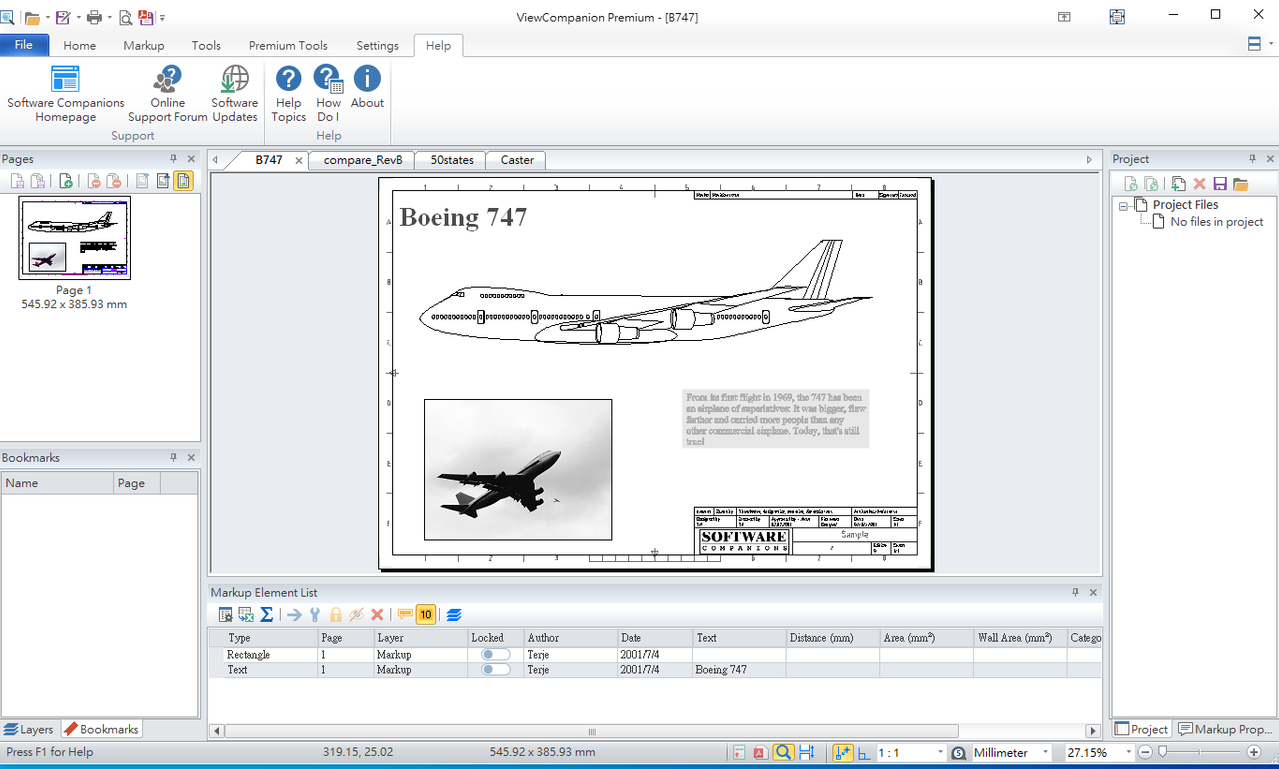The height and width of the screenshot is (769, 1279).
Task: Switch to the Layers panel tab
Action: tap(29, 729)
